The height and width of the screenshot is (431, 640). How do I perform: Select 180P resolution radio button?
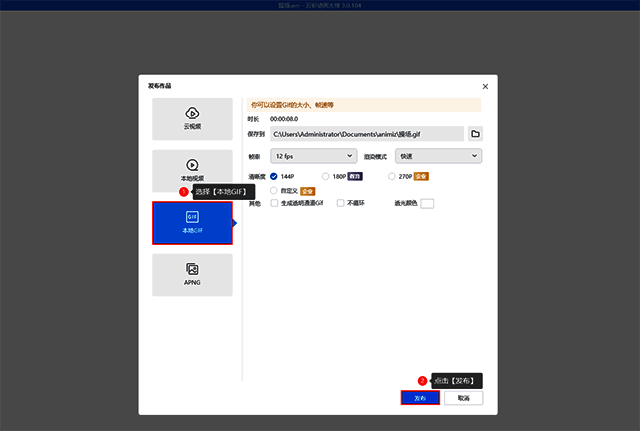point(326,176)
